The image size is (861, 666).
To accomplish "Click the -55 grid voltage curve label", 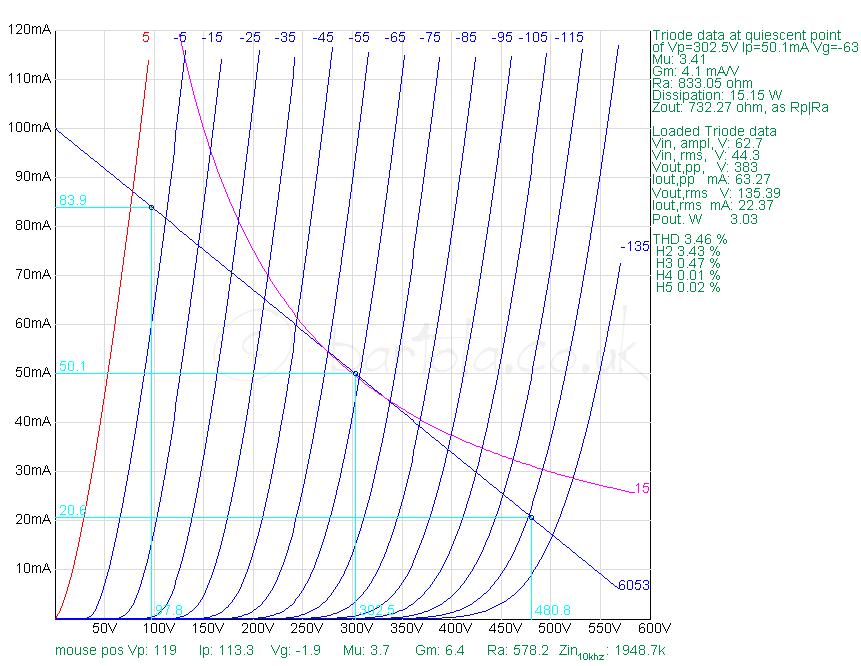I will [359, 37].
